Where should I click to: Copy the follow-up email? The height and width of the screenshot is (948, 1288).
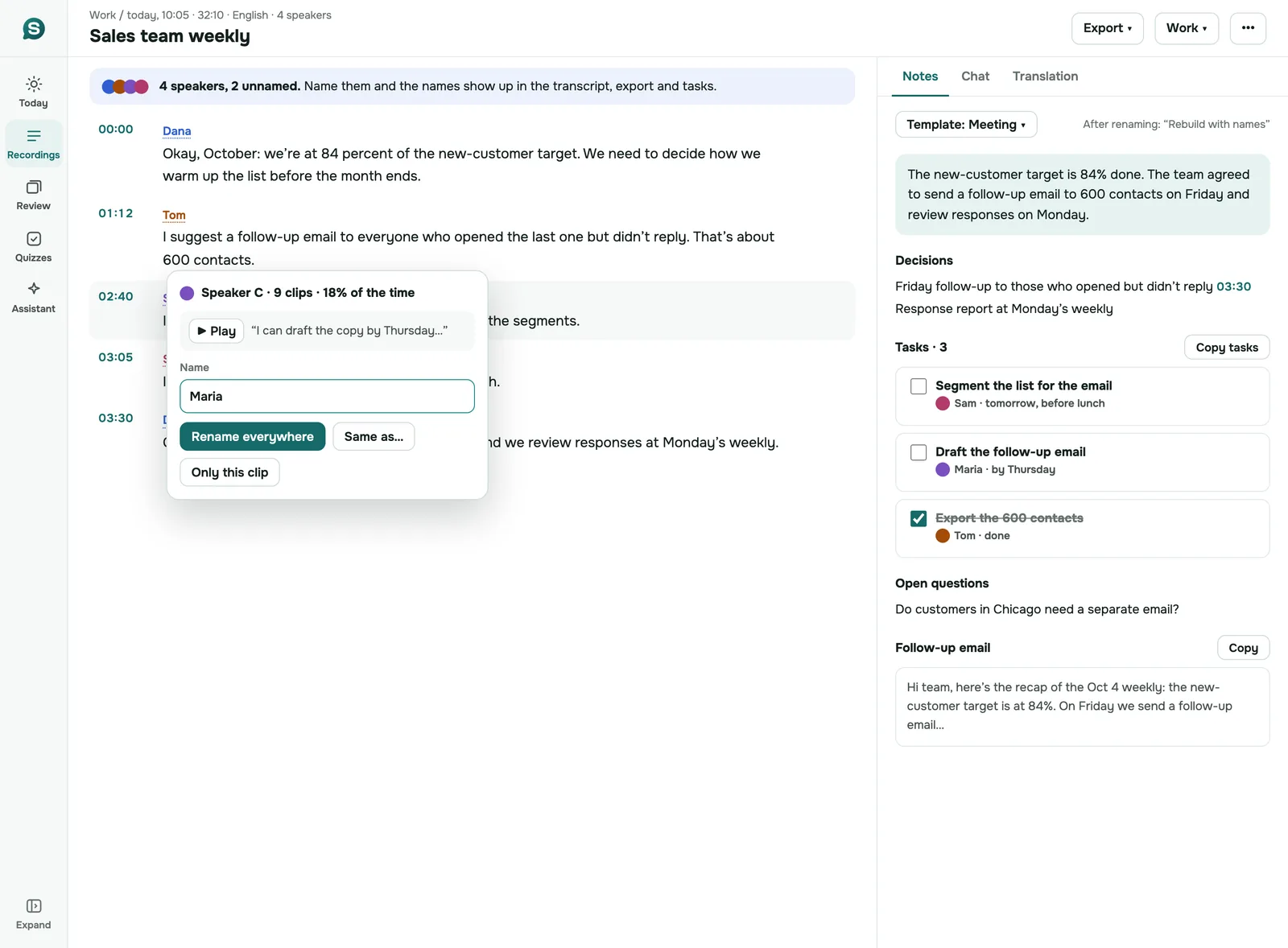pyautogui.click(x=1243, y=648)
